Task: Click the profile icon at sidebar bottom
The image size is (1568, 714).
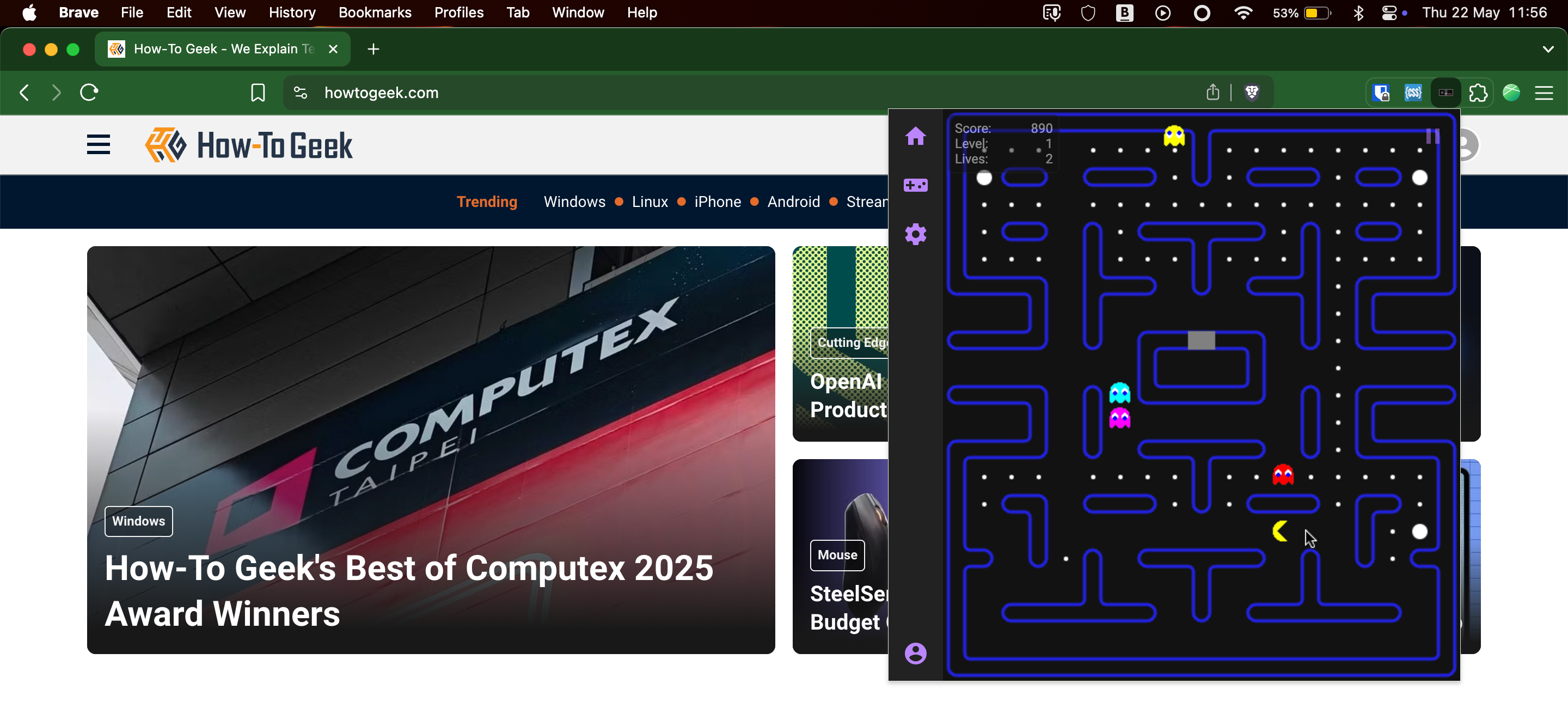Action: pyautogui.click(x=915, y=654)
